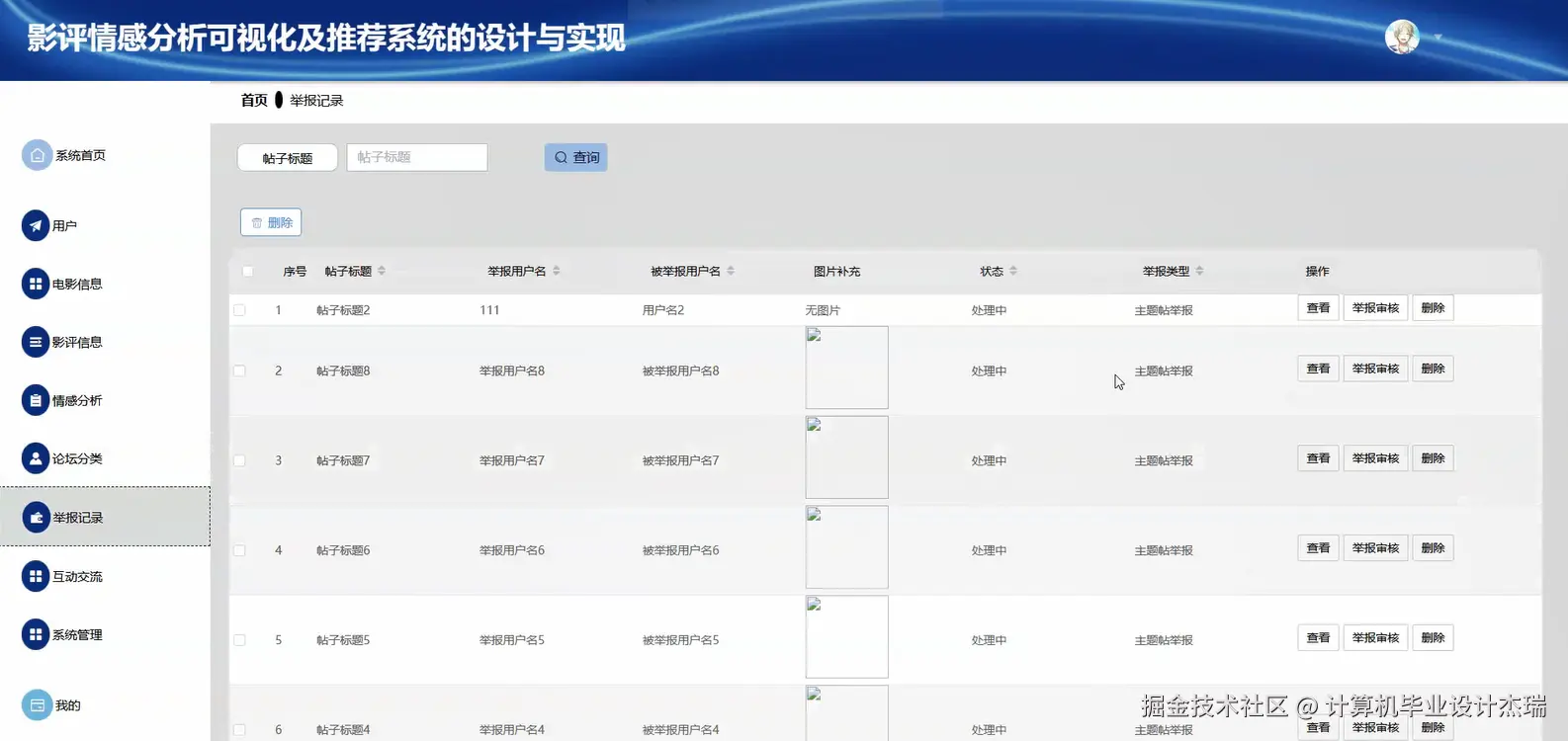Click 举报审核 for row 帖子标题5

[1375, 638]
